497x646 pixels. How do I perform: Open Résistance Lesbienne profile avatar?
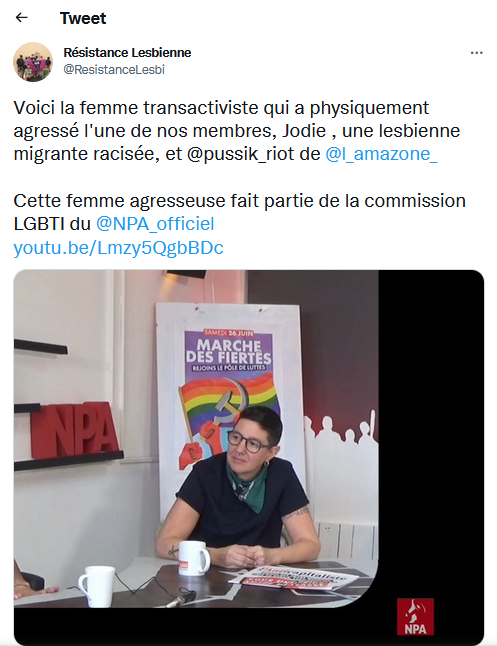[33, 62]
